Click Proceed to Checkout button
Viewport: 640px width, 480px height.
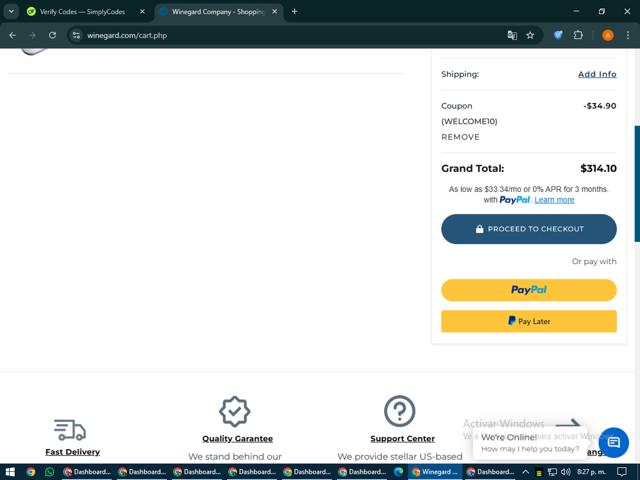(x=529, y=229)
